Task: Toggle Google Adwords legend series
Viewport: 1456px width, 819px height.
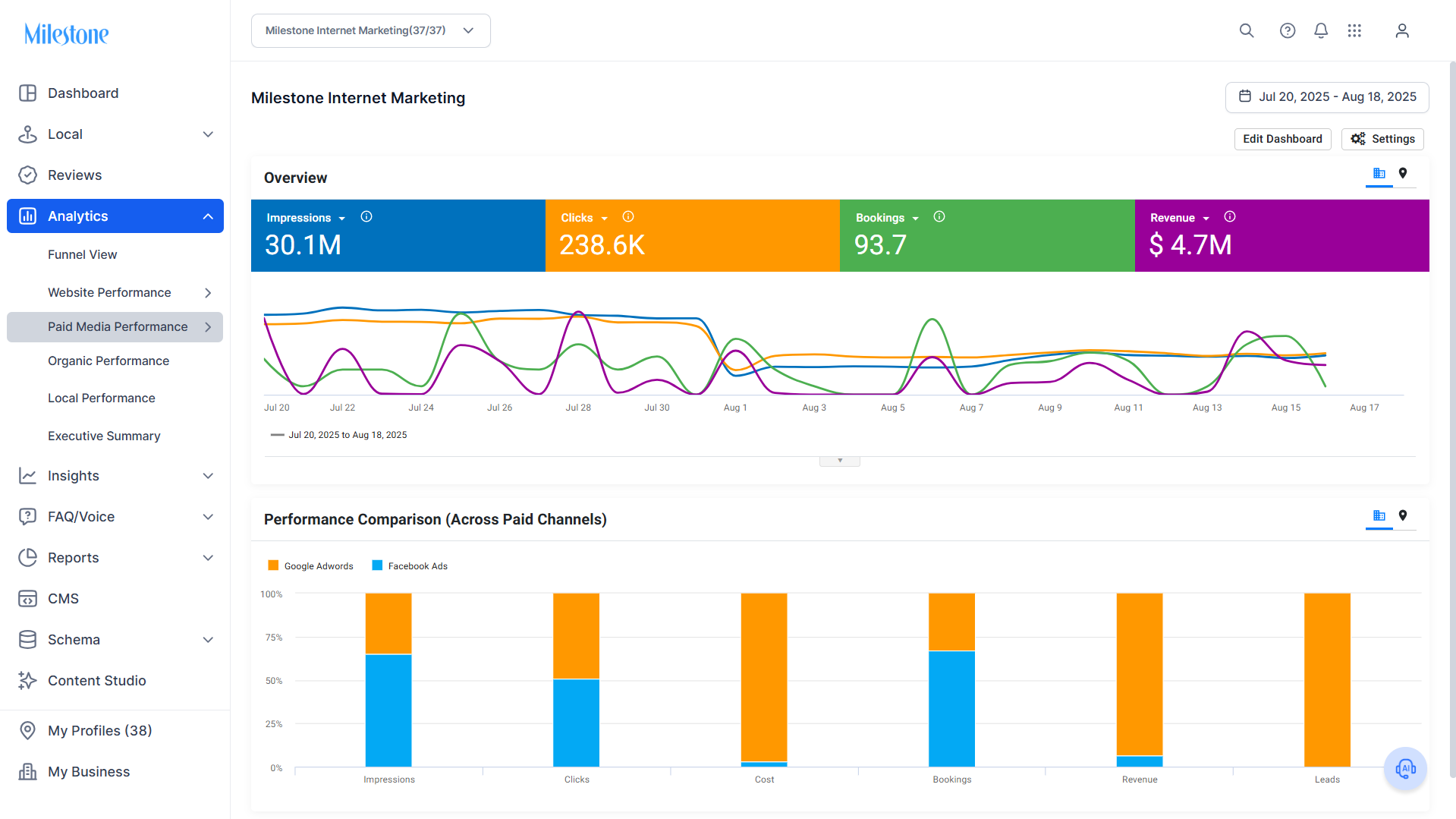Action: point(310,565)
